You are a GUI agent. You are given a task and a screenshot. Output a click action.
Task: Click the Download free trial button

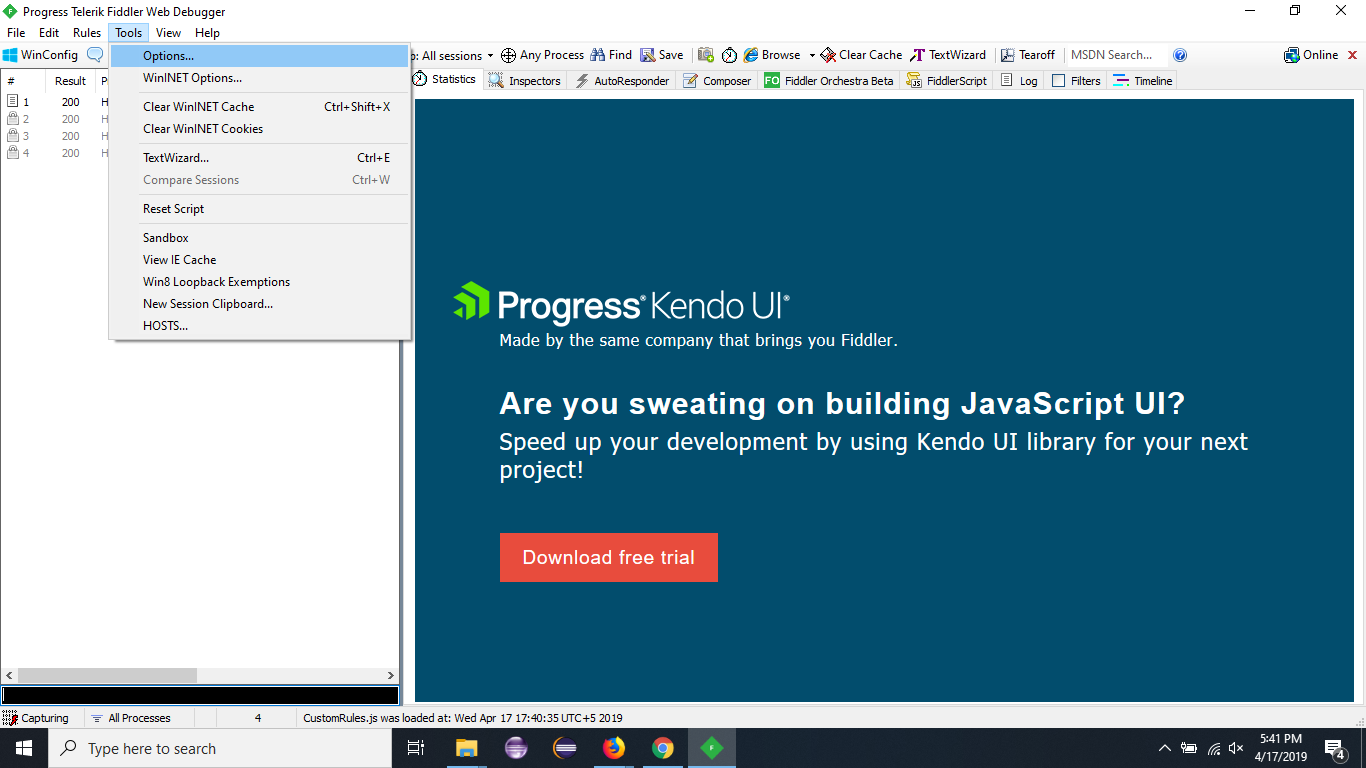608,557
